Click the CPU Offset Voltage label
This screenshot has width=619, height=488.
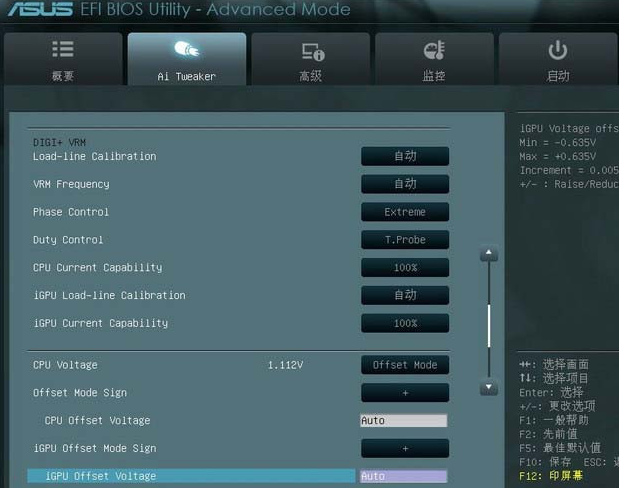point(98,420)
